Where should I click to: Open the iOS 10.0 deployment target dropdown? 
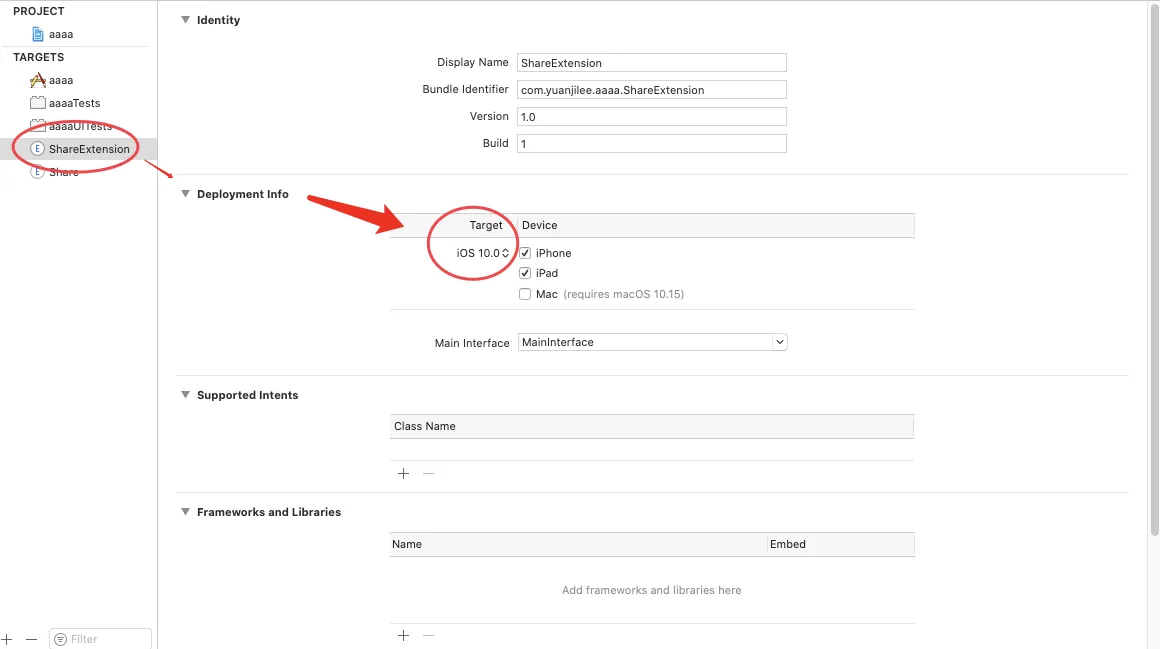[484, 253]
